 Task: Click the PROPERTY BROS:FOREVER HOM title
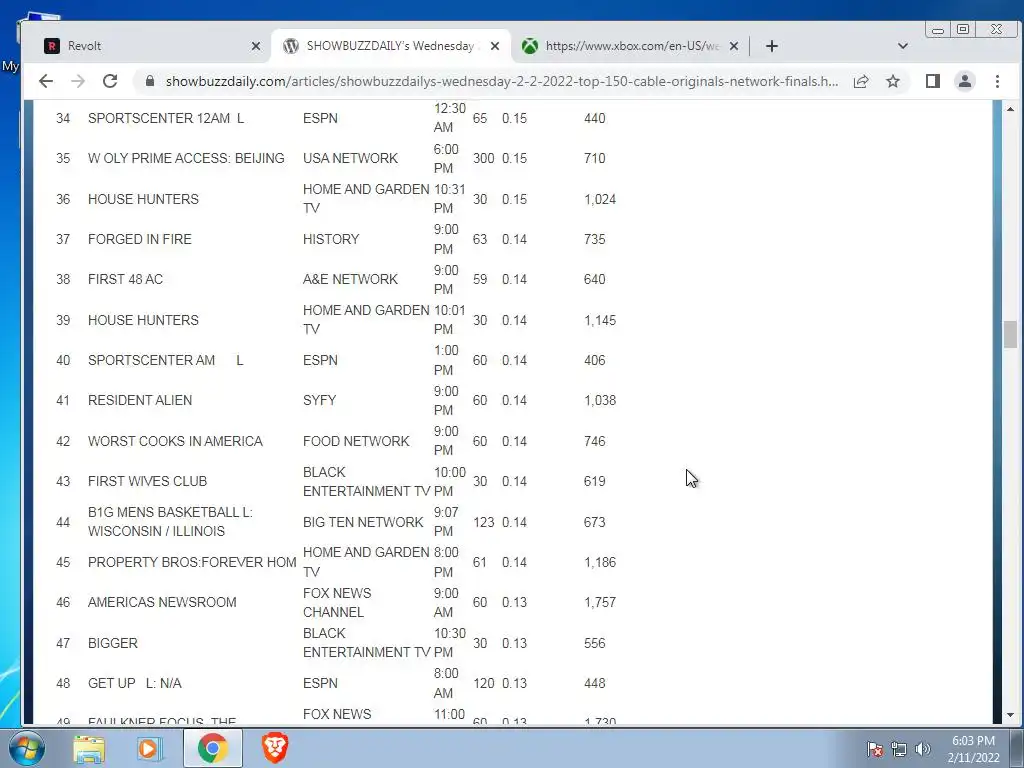(x=192, y=562)
